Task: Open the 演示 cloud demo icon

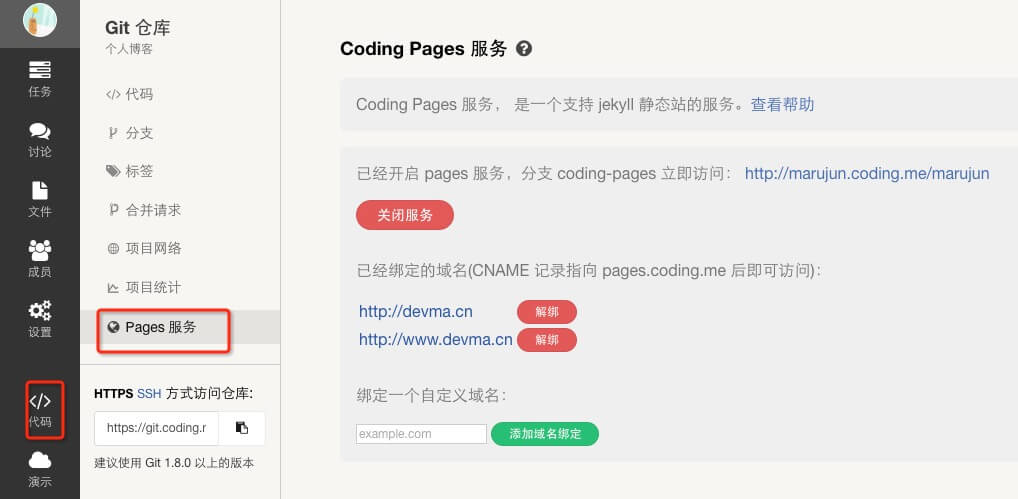Action: pos(40,468)
